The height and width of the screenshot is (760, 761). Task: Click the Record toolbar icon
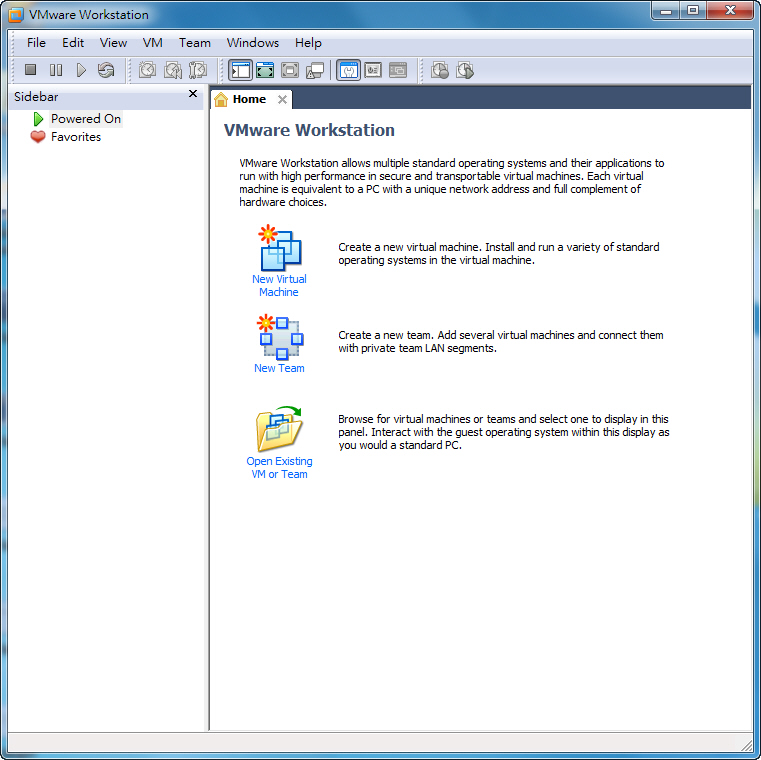pos(440,70)
